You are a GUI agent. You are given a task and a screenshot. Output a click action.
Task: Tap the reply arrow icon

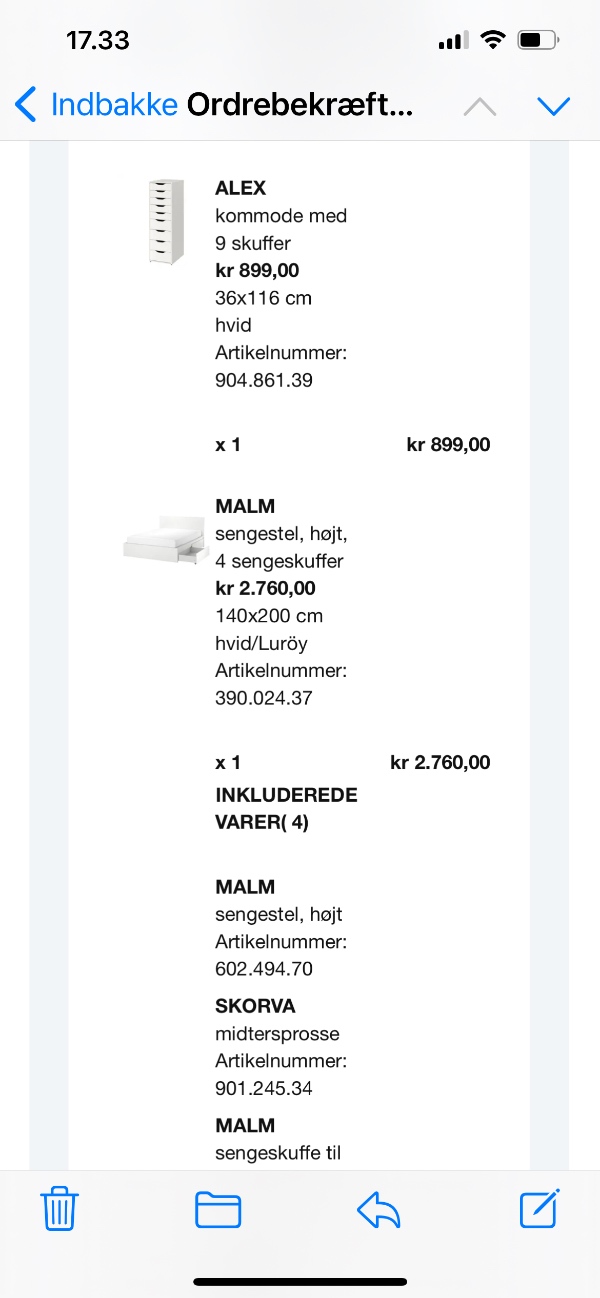[378, 1210]
